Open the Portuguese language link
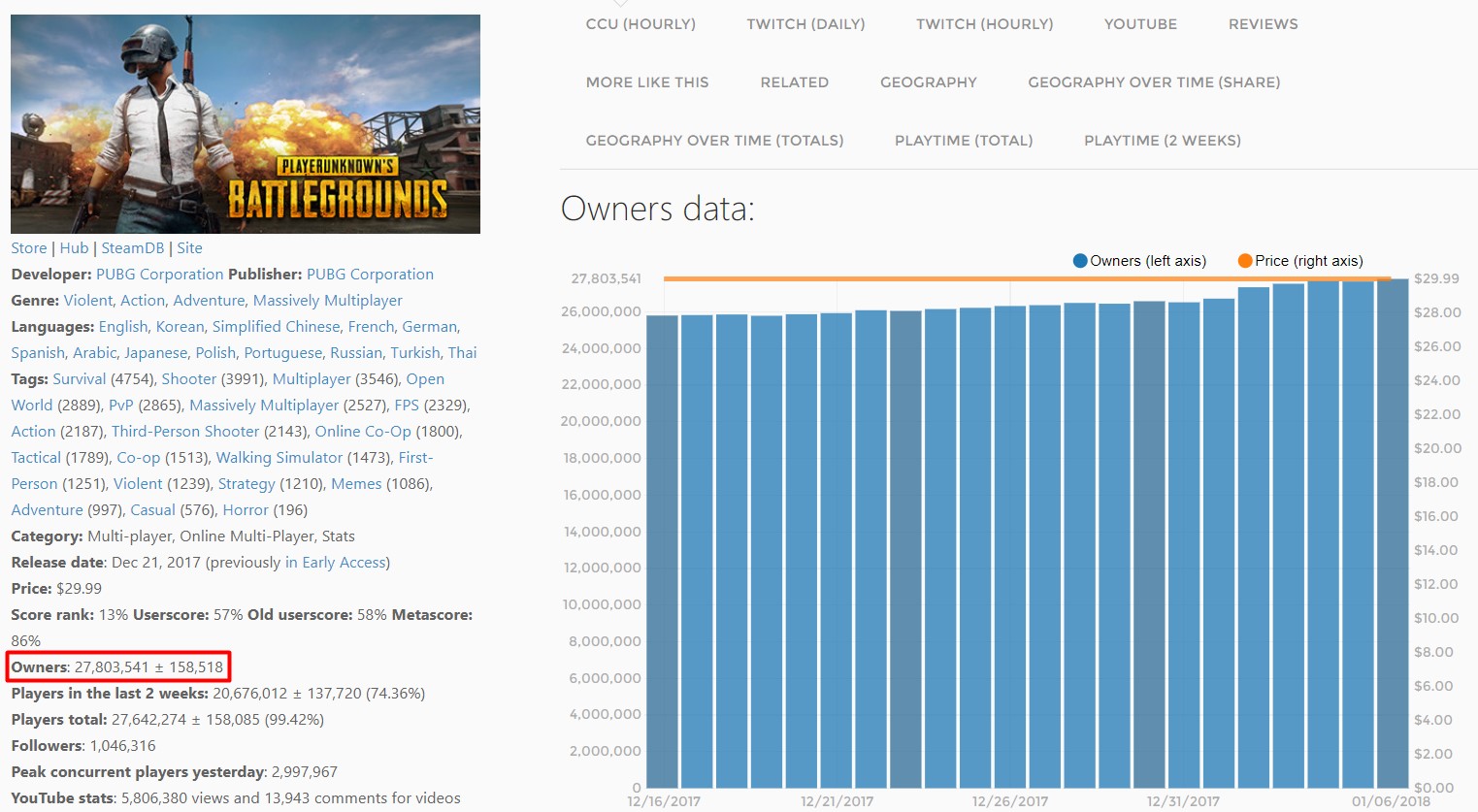The height and width of the screenshot is (812, 1478). pyautogui.click(x=283, y=353)
